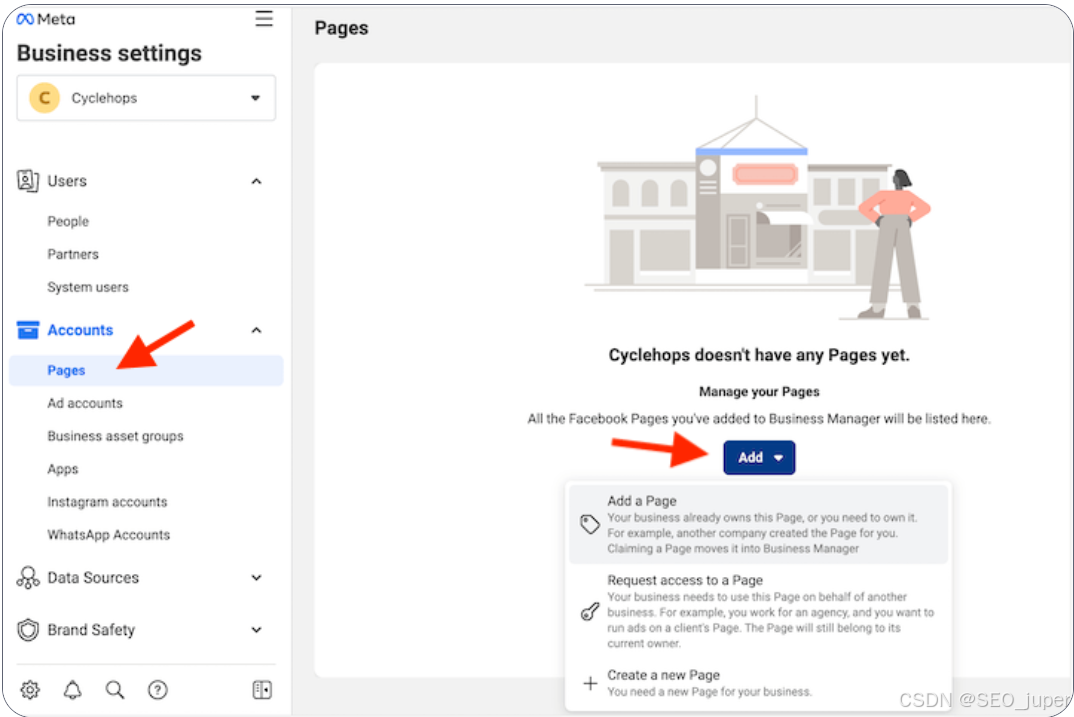Viewport: 1074px width, 717px height.
Task: Open the help question mark icon
Action: 157,690
